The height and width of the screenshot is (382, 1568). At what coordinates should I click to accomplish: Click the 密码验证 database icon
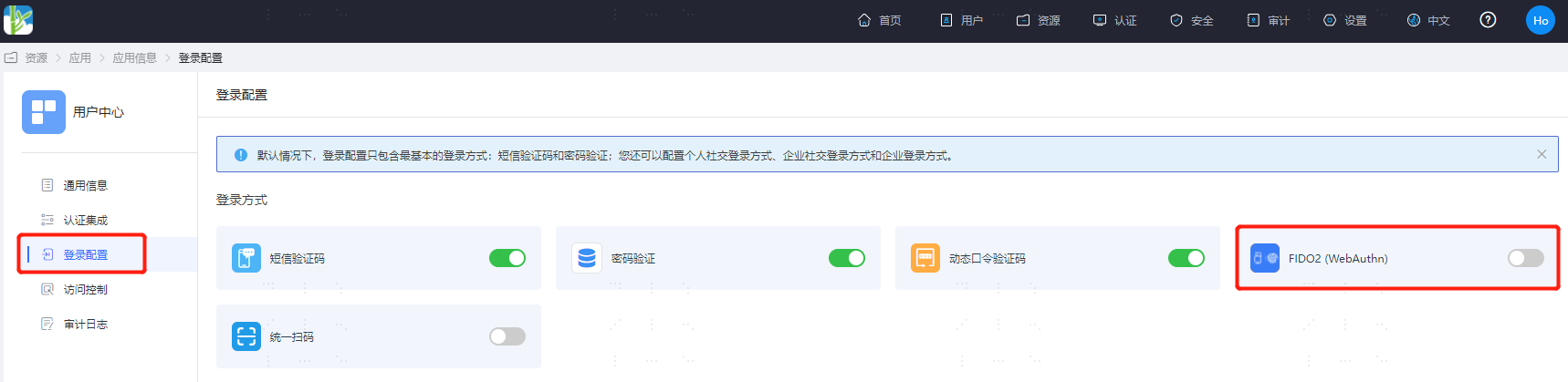click(x=586, y=258)
